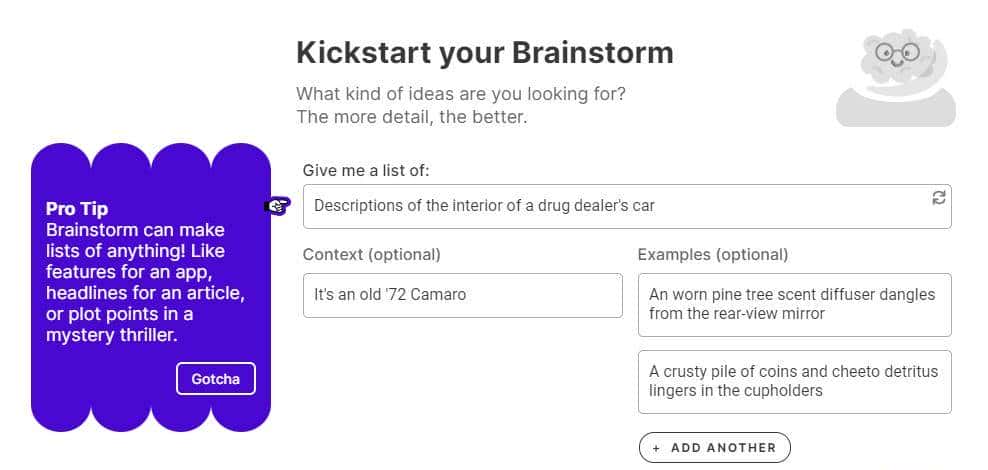Click 'The more detail, the better.' text
This screenshot has height=470, width=988.
pyautogui.click(x=411, y=117)
